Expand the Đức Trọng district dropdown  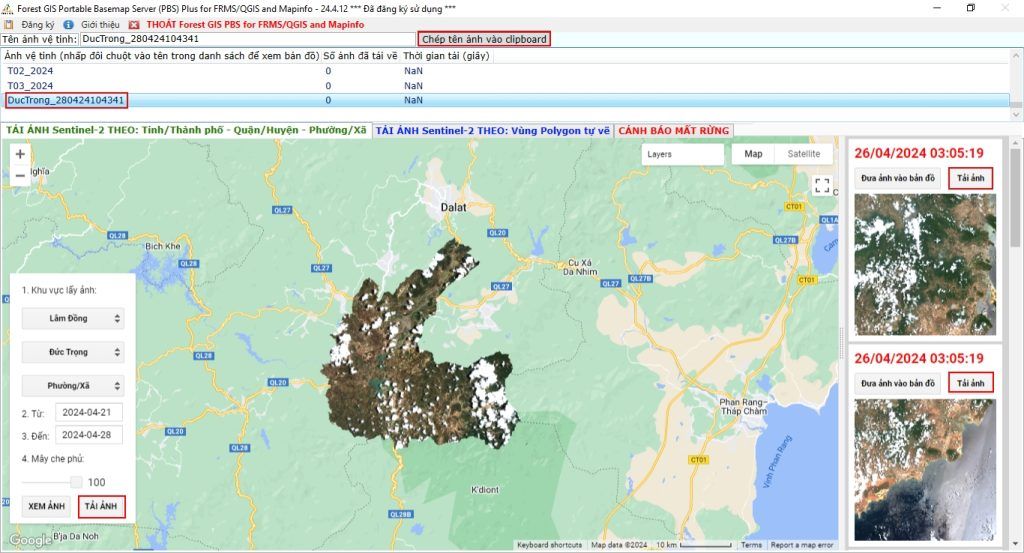72,352
